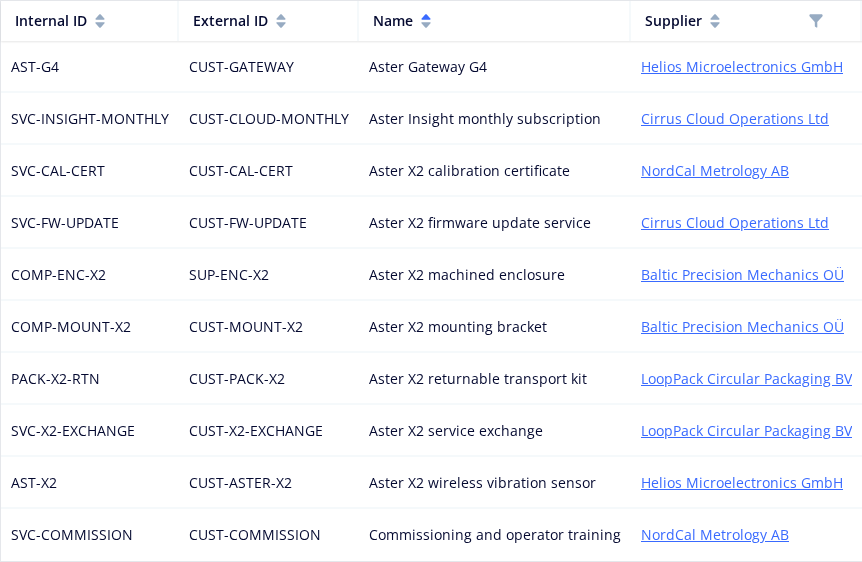The image size is (862, 562).
Task: Open the Helios Microelectronics GmbH link for Aster Gateway G4
Action: point(742,67)
